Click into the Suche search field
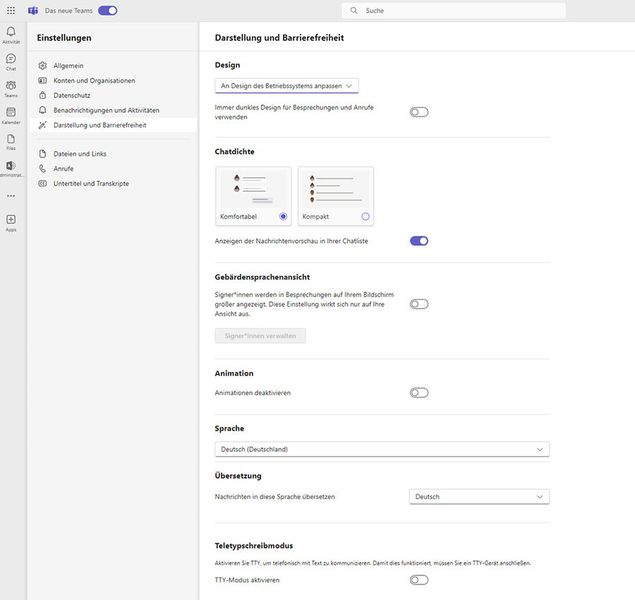This screenshot has height=600, width=635. point(454,11)
